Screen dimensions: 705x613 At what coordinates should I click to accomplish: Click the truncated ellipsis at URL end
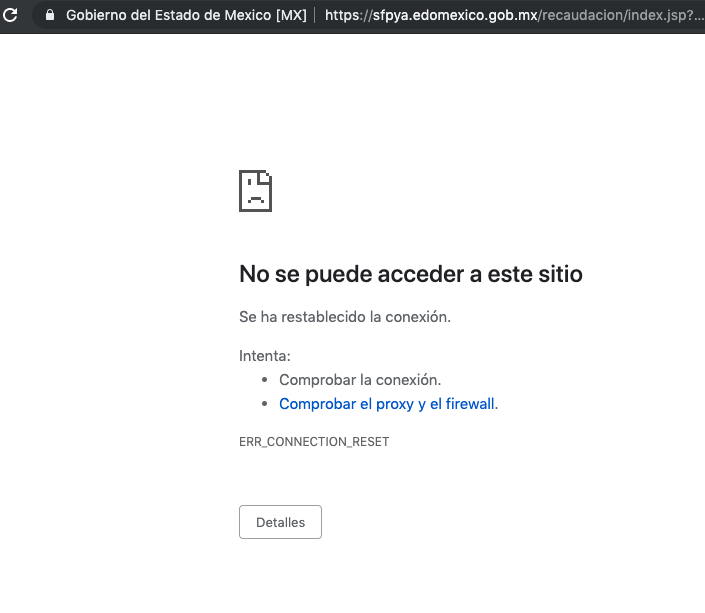[698, 16]
